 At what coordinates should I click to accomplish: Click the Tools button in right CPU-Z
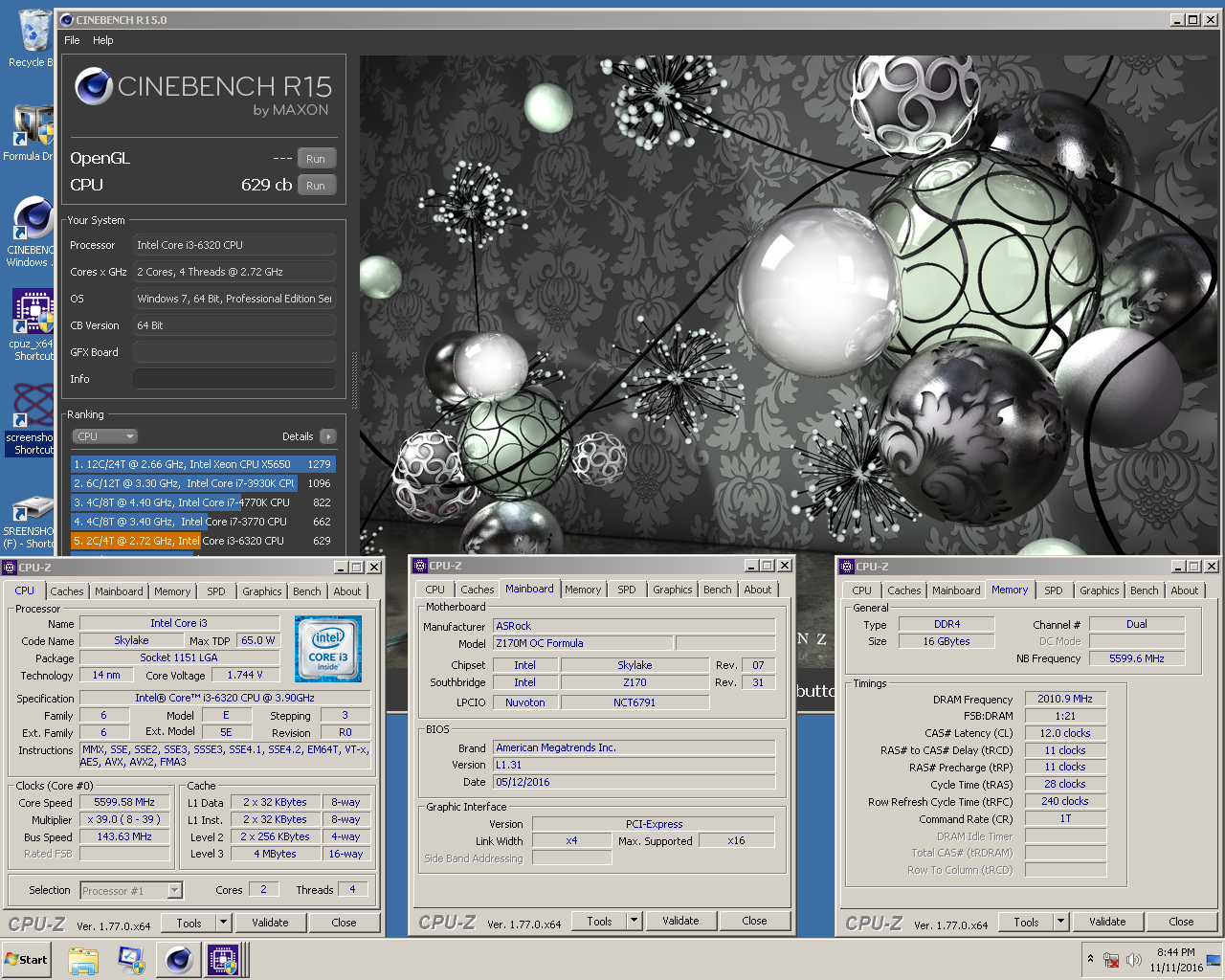(x=1026, y=922)
